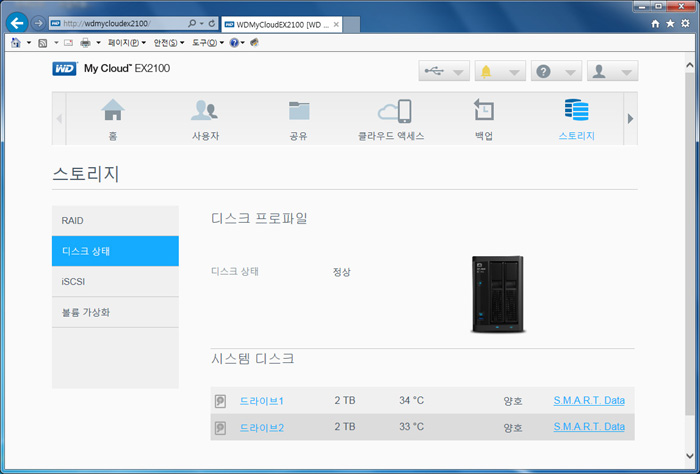Expand the Print dropdown arrow
The width and height of the screenshot is (700, 474).
pos(98,43)
